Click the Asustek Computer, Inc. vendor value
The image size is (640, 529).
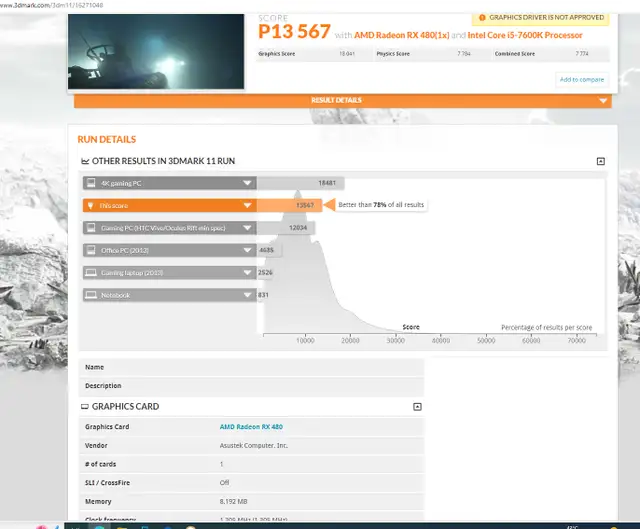click(253, 445)
